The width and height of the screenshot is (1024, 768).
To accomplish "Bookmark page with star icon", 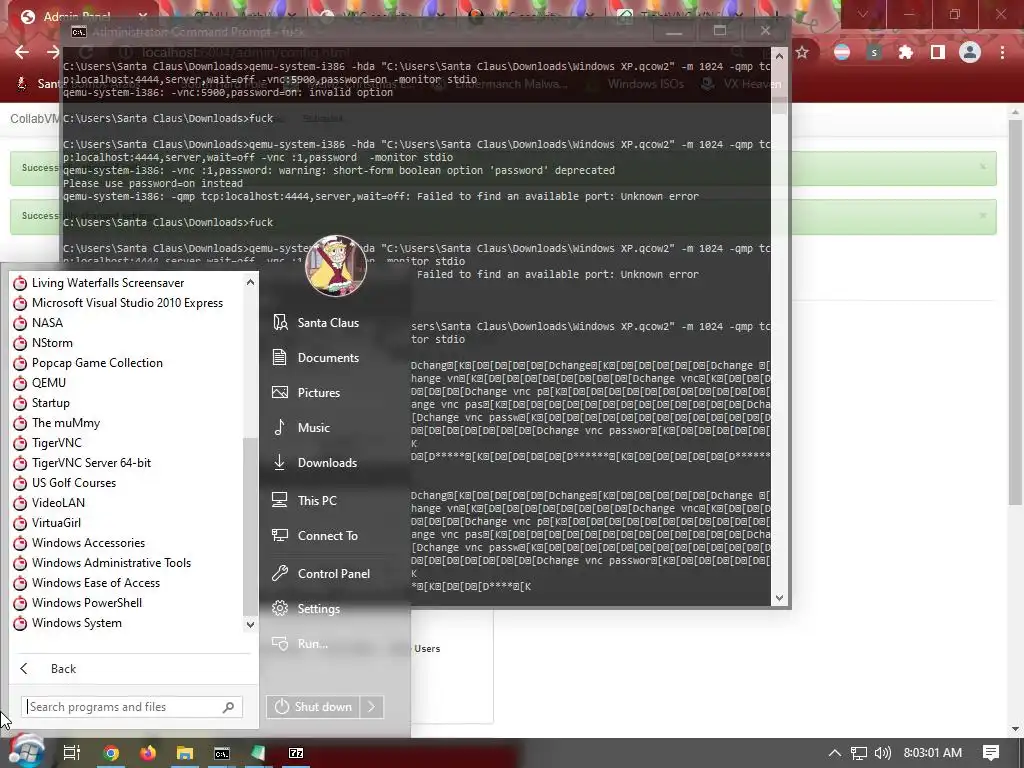I will click(802, 52).
